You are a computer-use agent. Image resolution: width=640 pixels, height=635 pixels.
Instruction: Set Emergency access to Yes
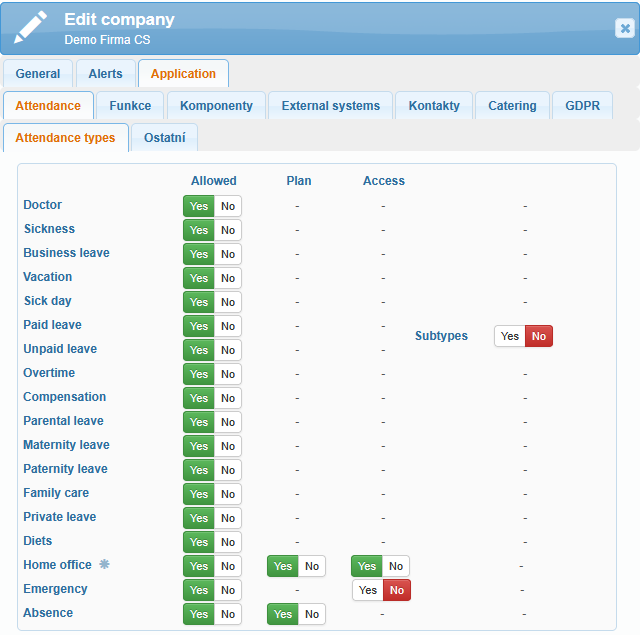pos(368,590)
